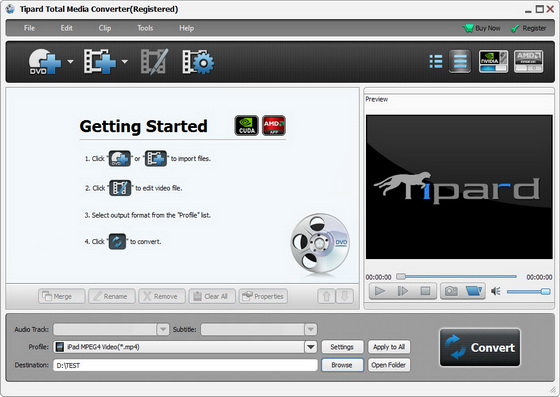This screenshot has width=560, height=397.
Task: Click the Tipard app icon in title bar
Action: [x=10, y=9]
